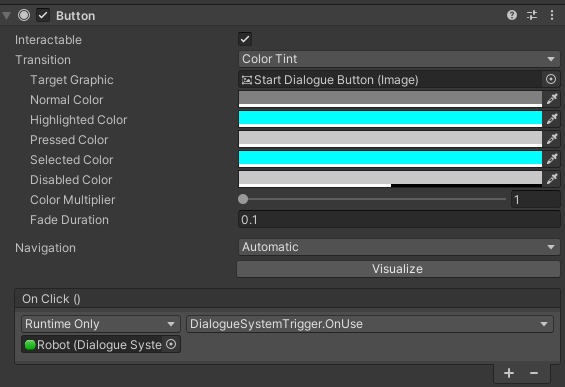Screen dimensions: 565x387
Task: Open the DialogueSystemTrigger.OnUse function dropdown
Action: point(370,324)
